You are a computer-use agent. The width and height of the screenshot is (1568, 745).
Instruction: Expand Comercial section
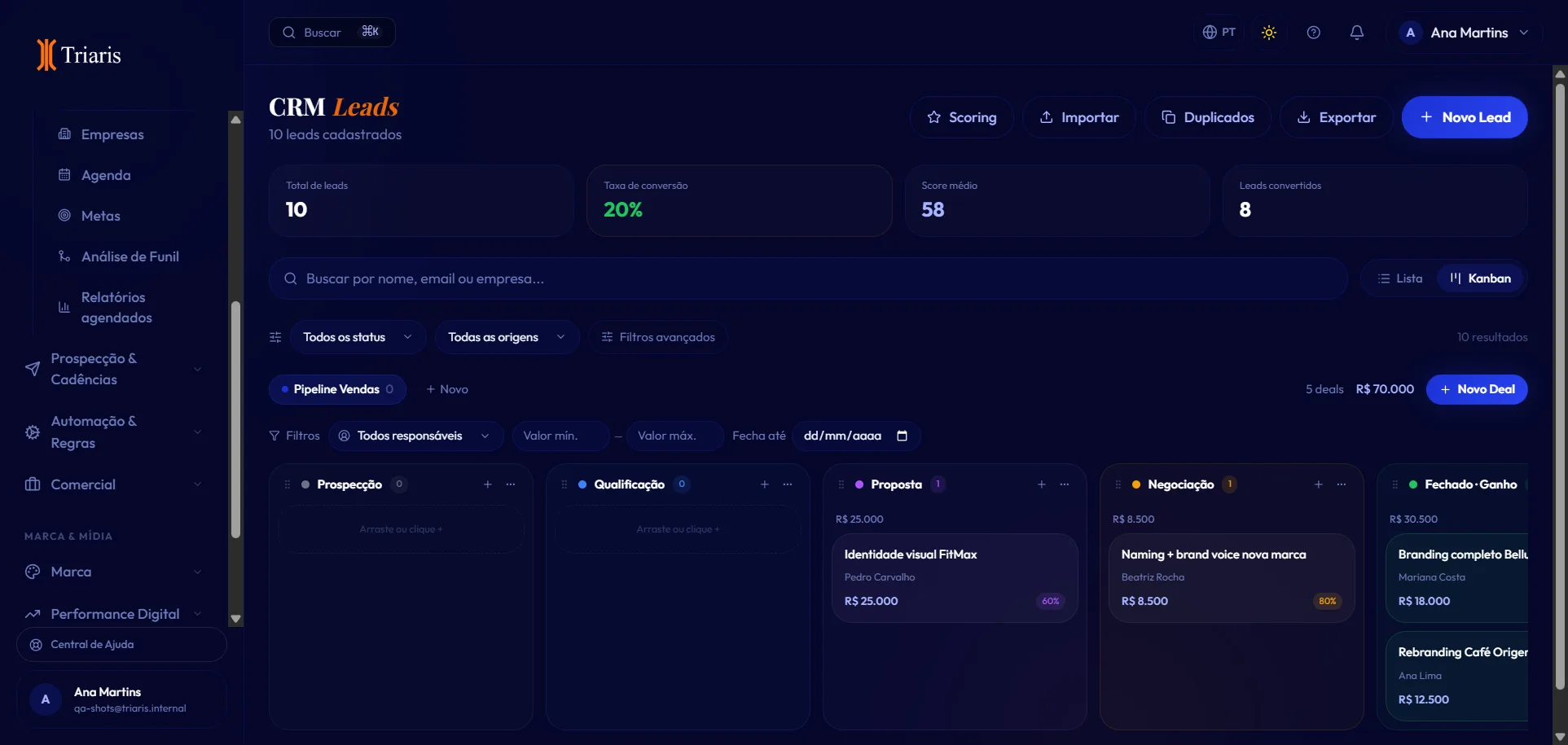click(113, 484)
